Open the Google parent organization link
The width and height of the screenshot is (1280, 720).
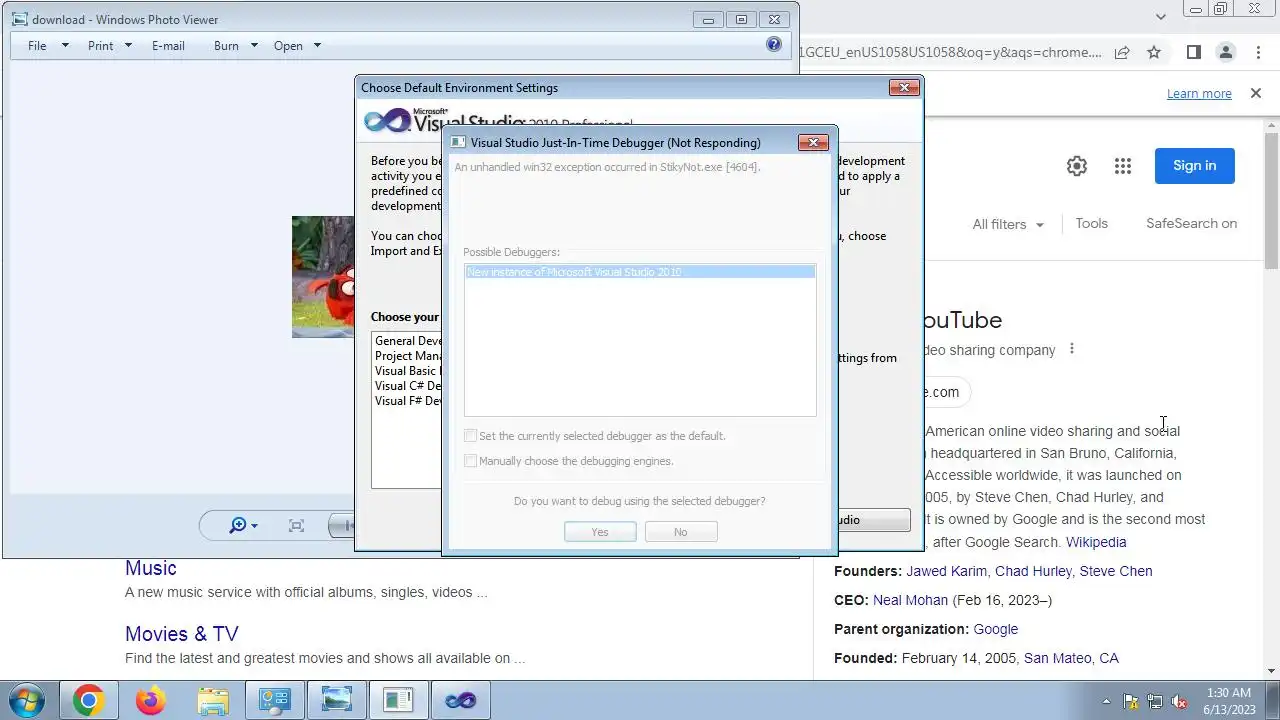pos(996,629)
